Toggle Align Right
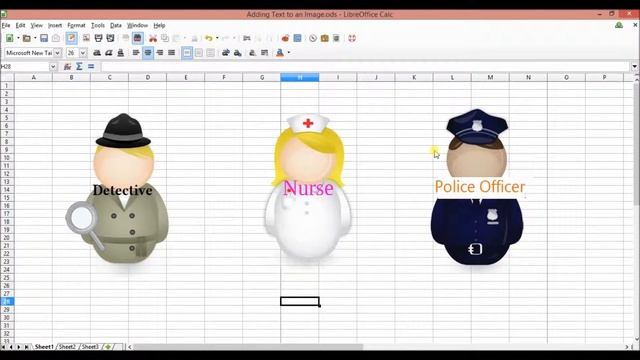Screen dimensions: 640x360 click(x=160, y=53)
